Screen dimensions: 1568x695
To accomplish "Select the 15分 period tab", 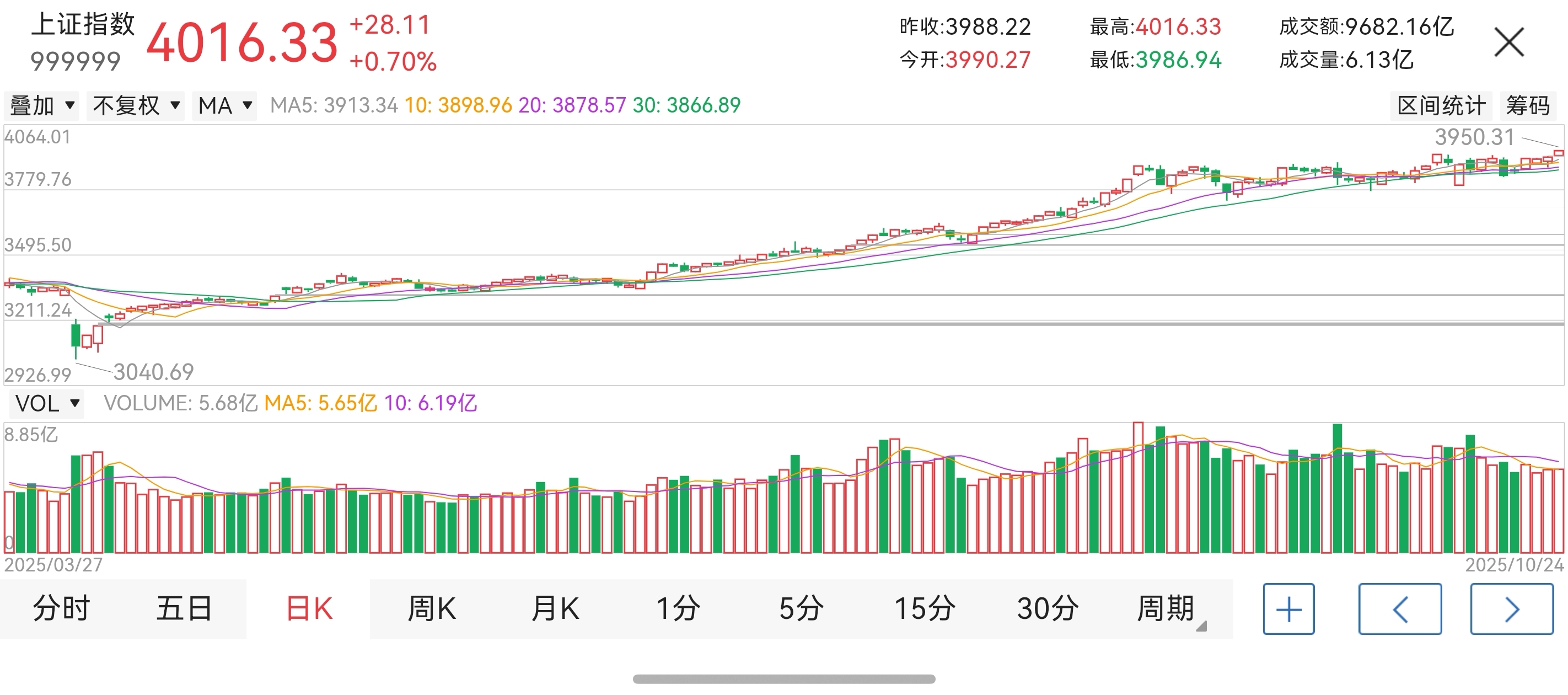I will click(x=924, y=608).
